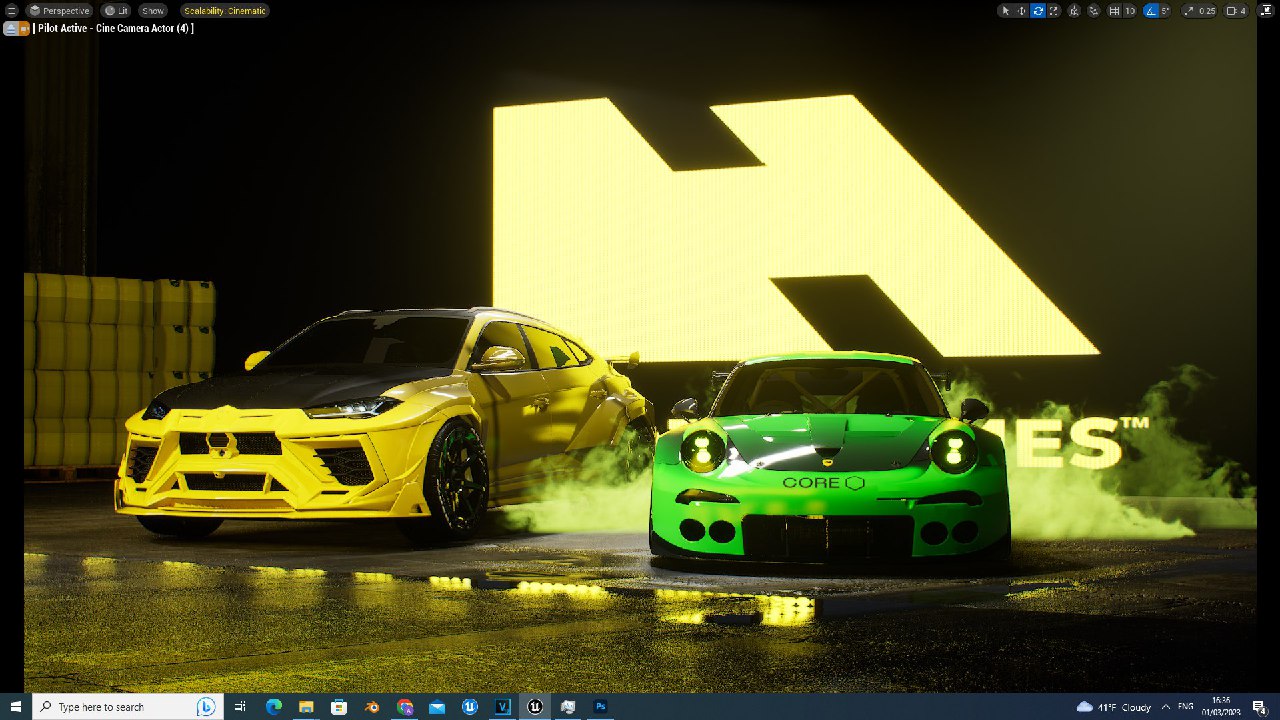Toggle rotation angle snapping icon
Viewport: 1280px width, 720px height.
pyautogui.click(x=1150, y=11)
